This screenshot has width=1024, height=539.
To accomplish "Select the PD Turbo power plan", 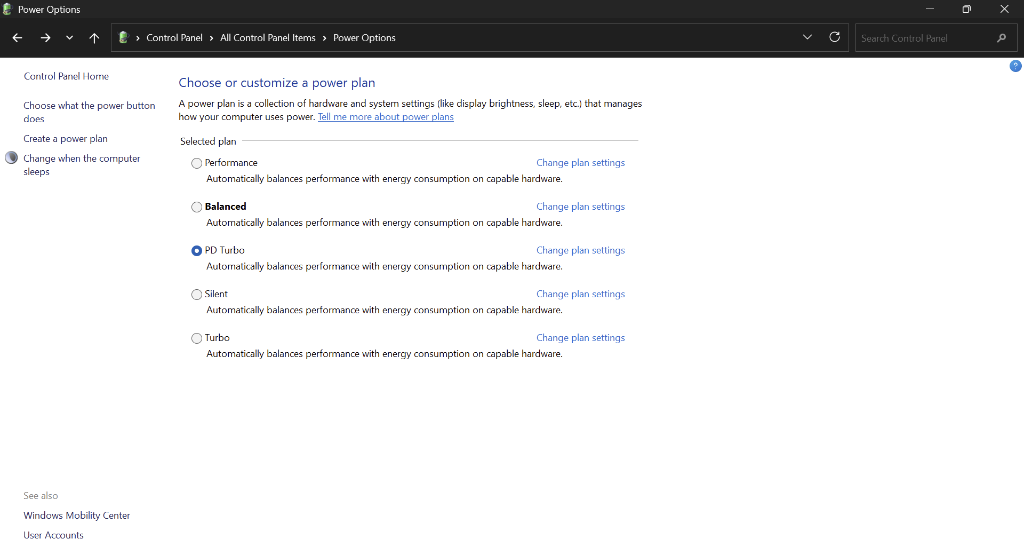I will (197, 251).
